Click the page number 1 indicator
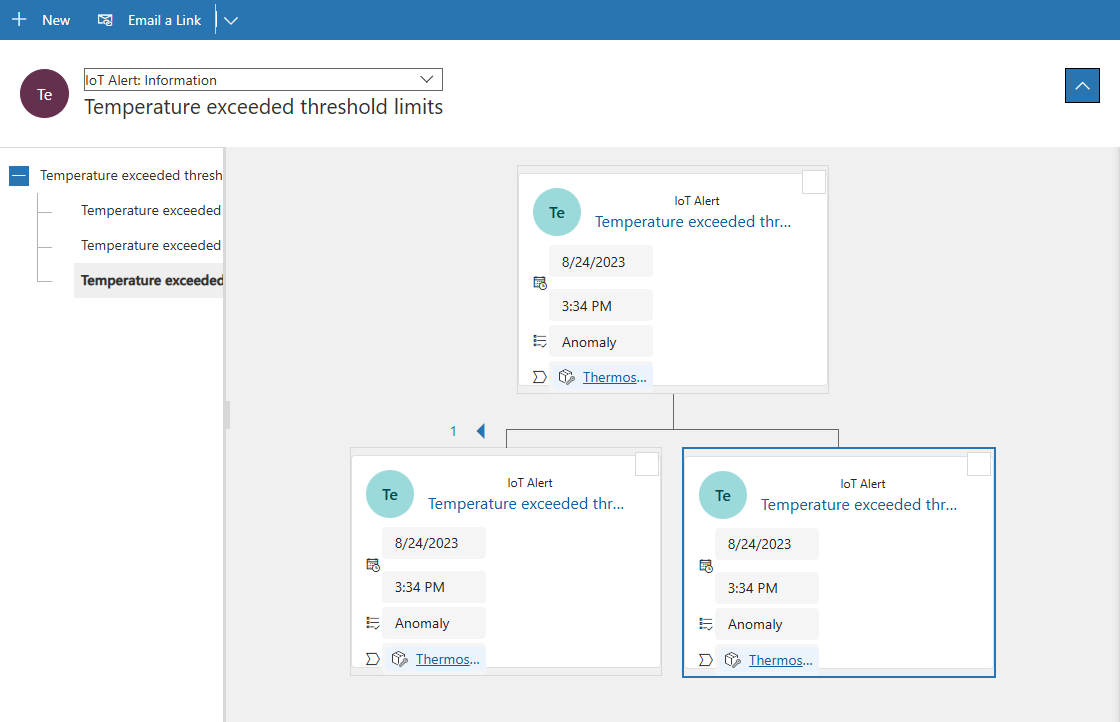 click(453, 431)
